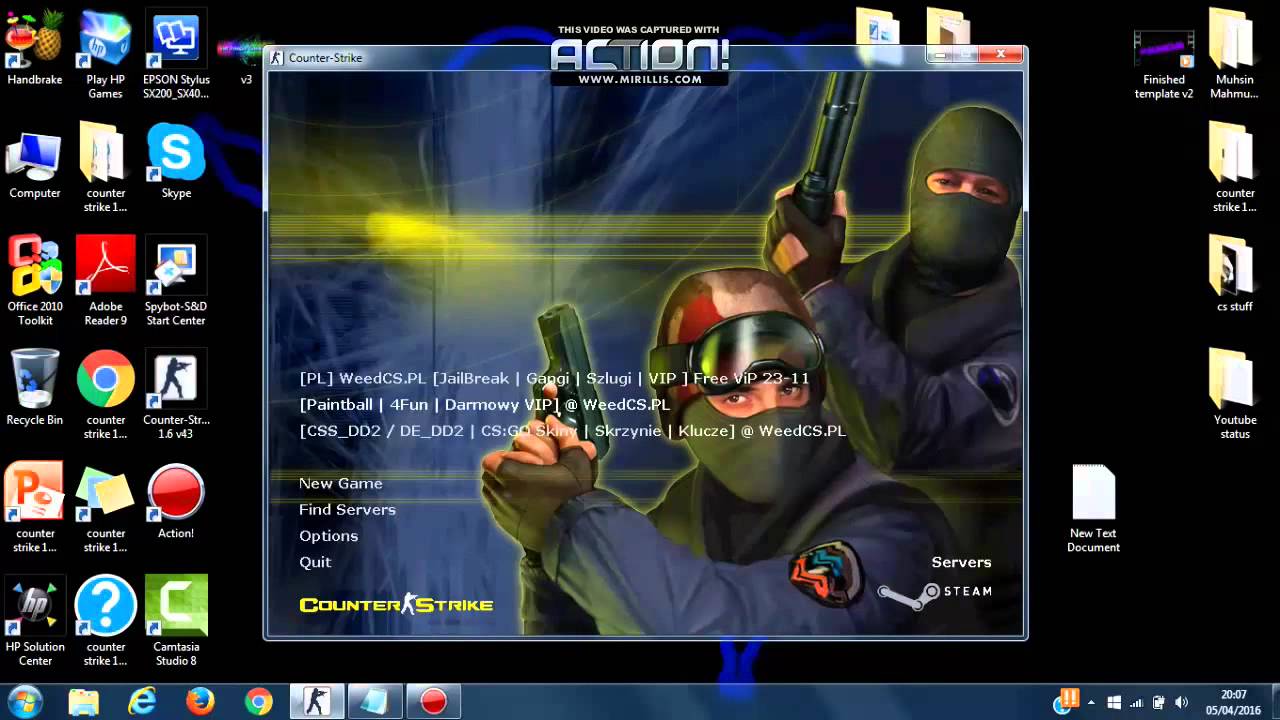Viewport: 1280px width, 720px height.
Task: Launch Google Chrome from the taskbar
Action: (x=258, y=702)
